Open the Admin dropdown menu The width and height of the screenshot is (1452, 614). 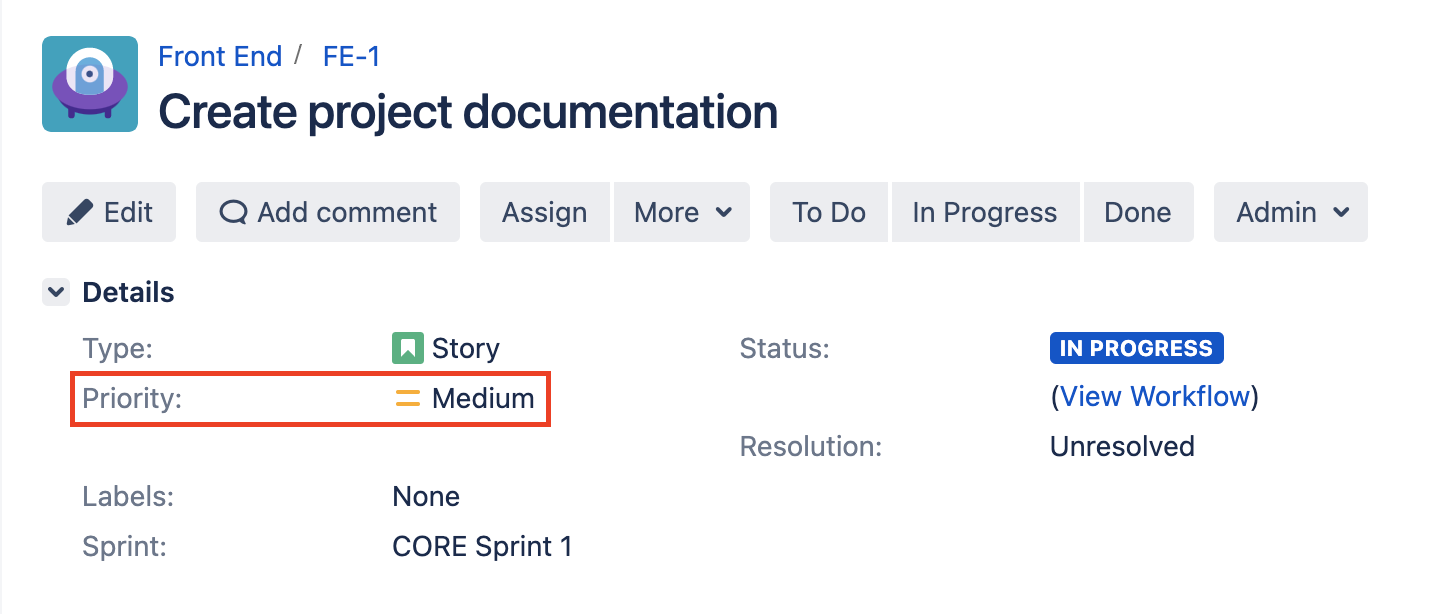pos(1291,212)
